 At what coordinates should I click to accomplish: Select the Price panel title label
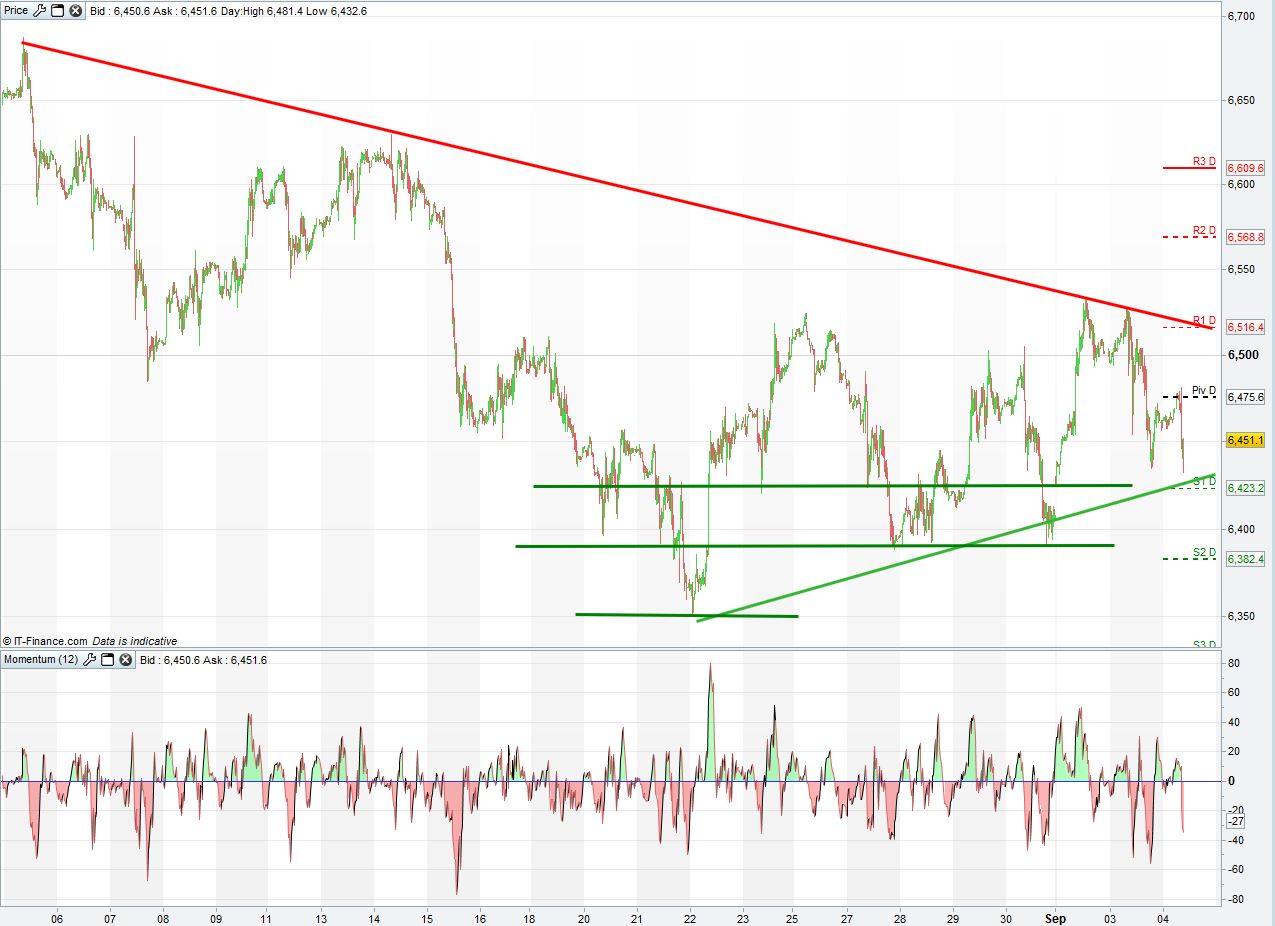pos(16,11)
